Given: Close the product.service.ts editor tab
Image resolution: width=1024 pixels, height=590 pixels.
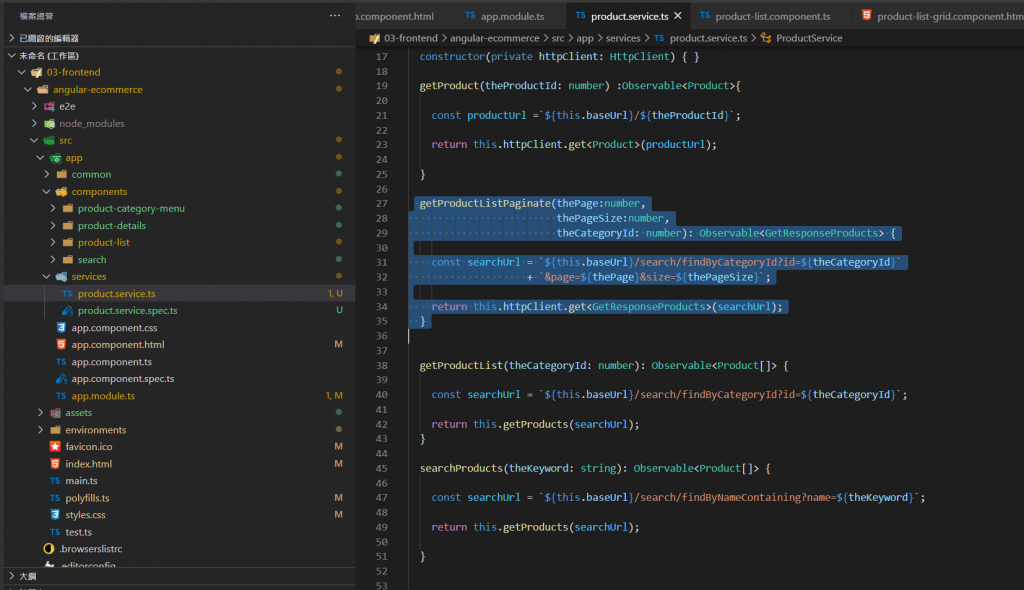Looking at the screenshot, I should (x=678, y=17).
